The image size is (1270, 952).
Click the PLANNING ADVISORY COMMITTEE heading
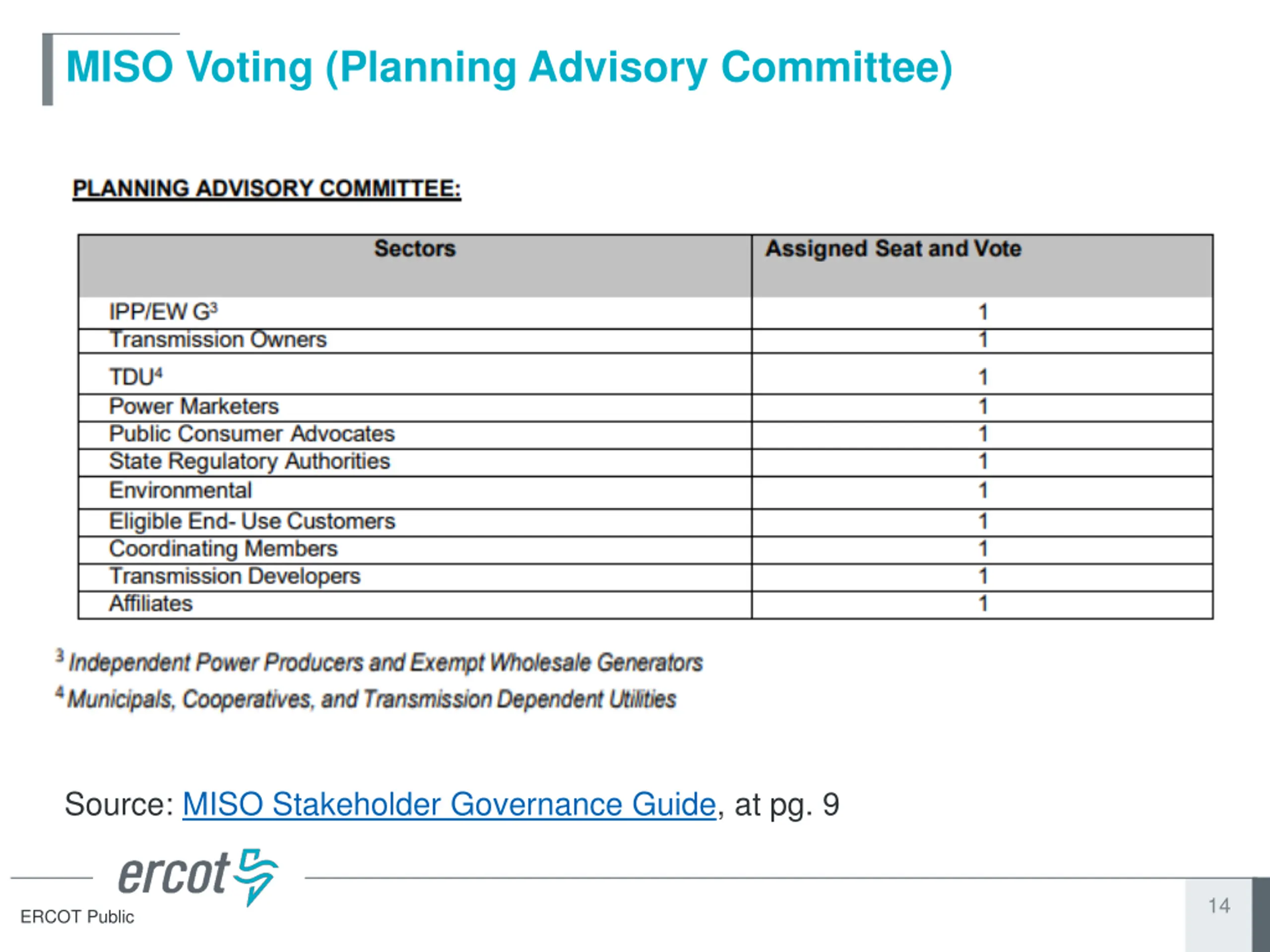(266, 189)
